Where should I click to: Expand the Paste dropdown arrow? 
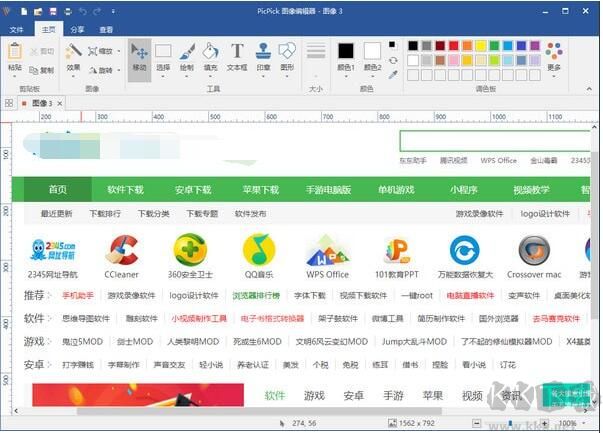point(15,76)
